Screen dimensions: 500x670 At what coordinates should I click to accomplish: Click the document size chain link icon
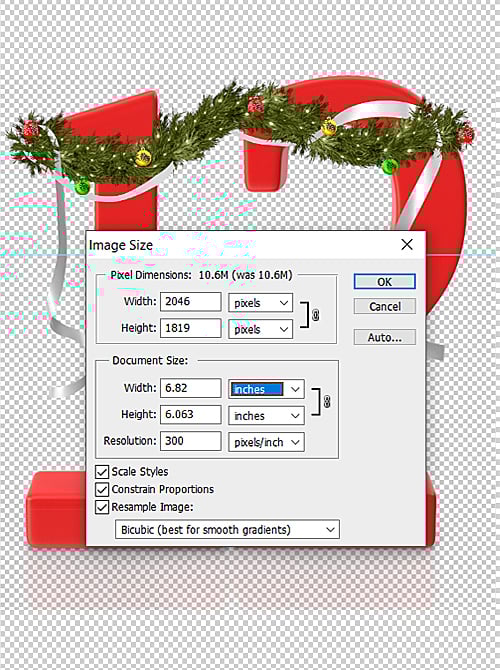pyautogui.click(x=327, y=402)
